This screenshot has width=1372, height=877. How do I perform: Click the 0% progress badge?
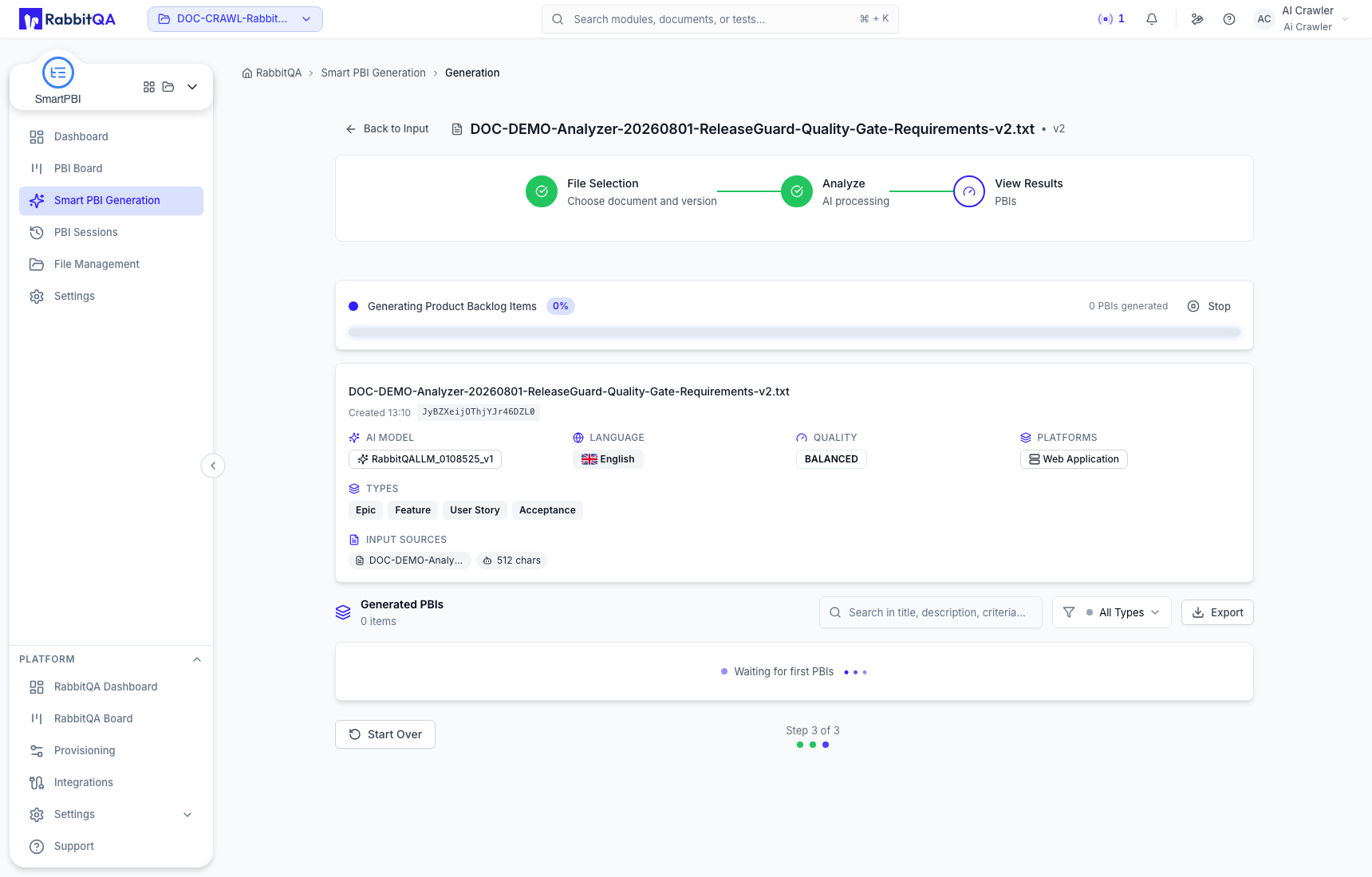tap(561, 306)
